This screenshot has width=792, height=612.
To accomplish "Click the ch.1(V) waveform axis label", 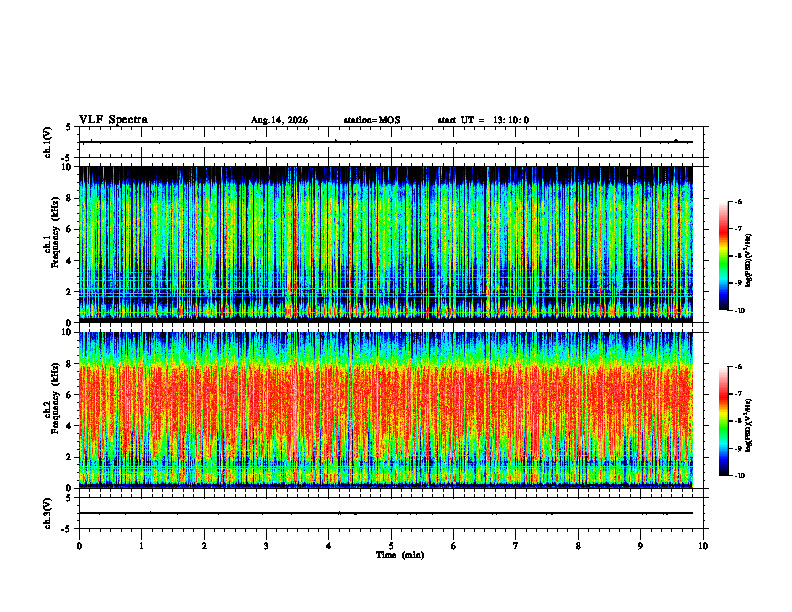I will click(48, 142).
